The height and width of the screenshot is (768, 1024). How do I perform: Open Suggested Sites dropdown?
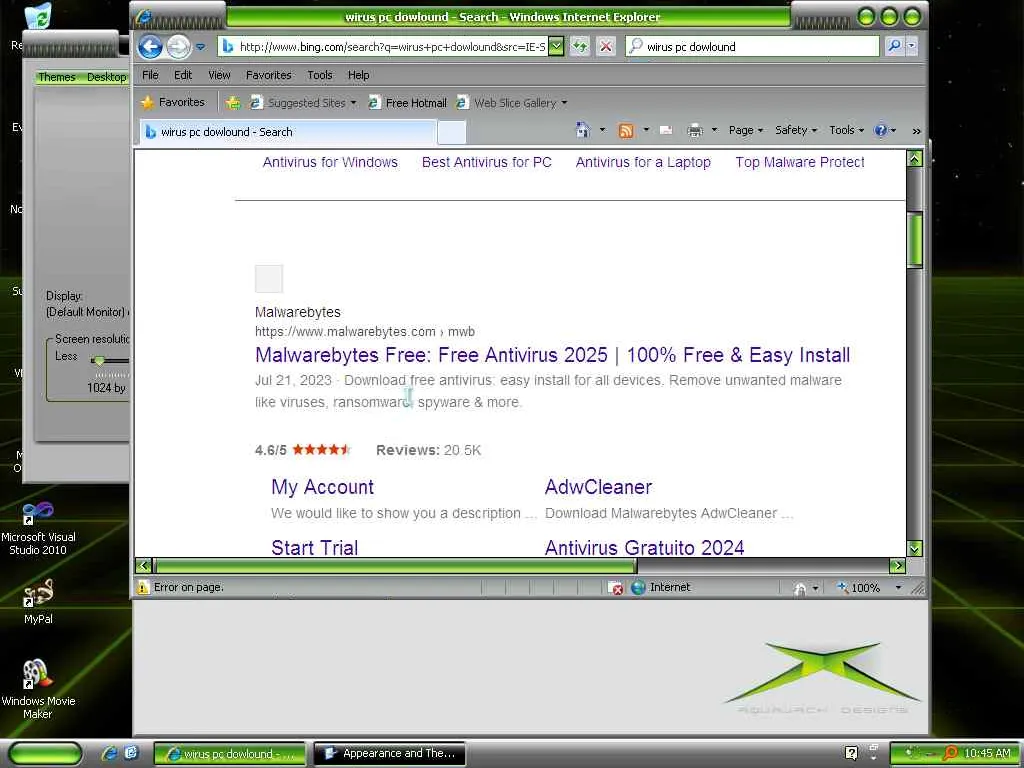(303, 103)
